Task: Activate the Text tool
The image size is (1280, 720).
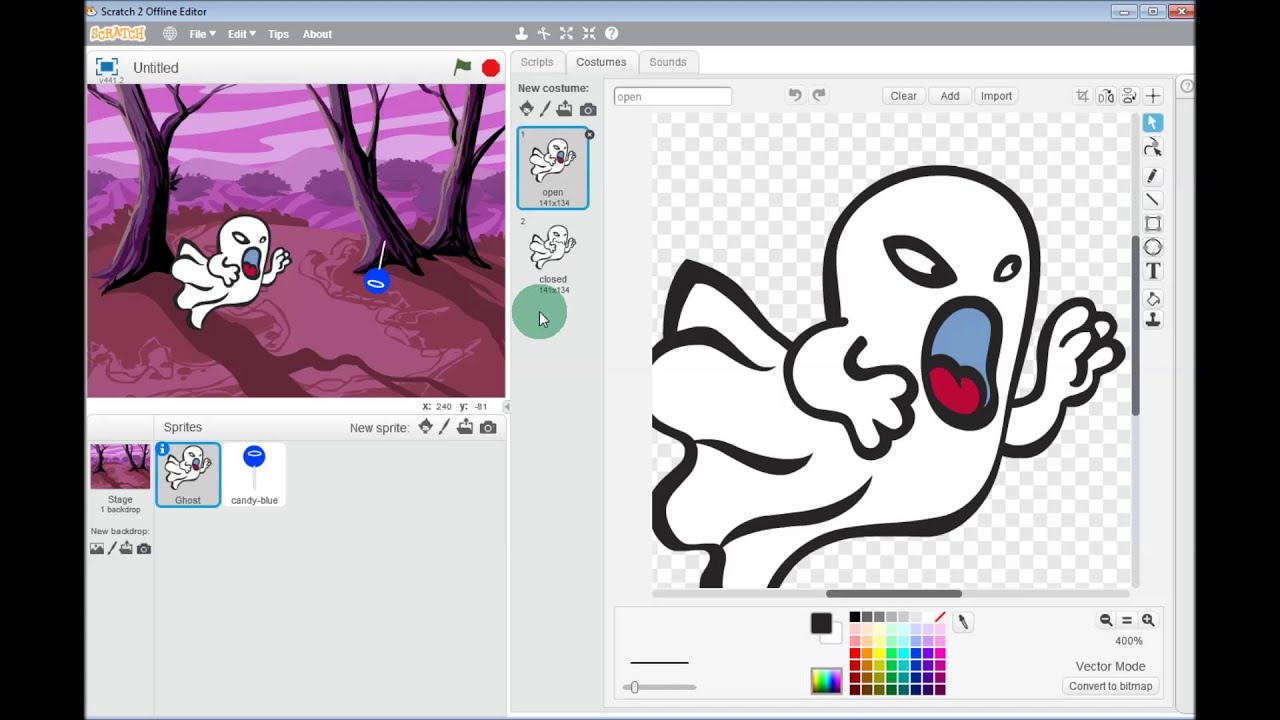Action: (x=1152, y=271)
